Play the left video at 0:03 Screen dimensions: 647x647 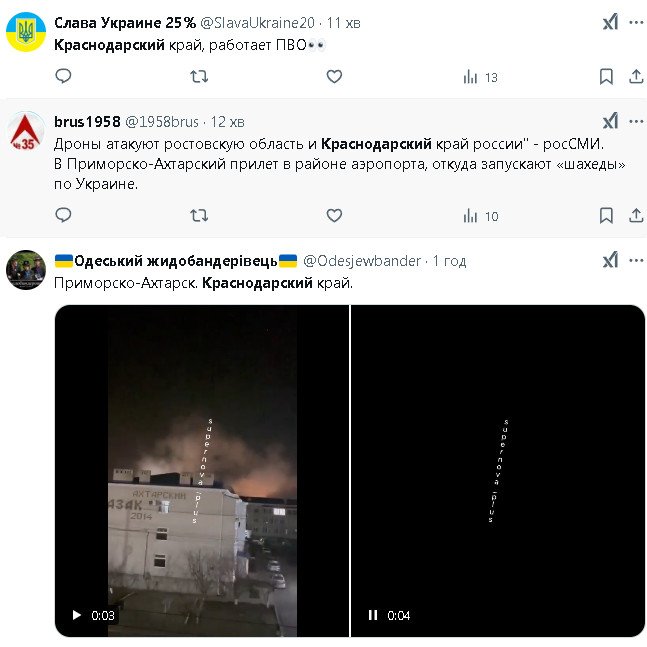point(77,615)
